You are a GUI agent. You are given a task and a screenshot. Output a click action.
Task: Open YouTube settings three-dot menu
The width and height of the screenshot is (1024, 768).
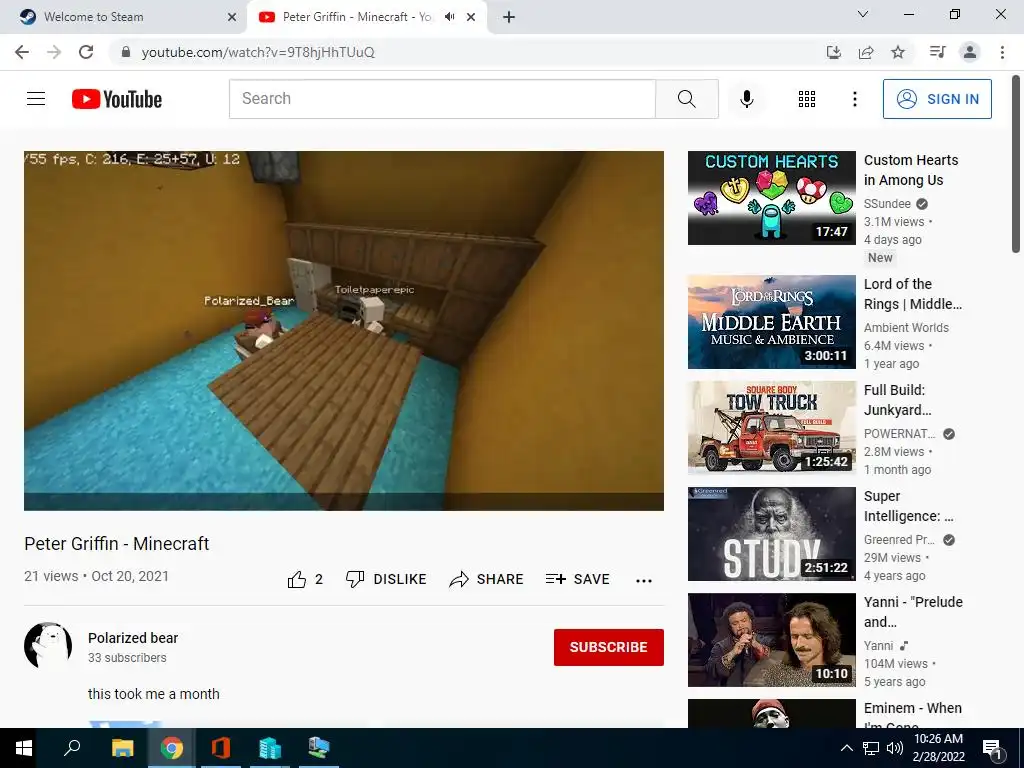(854, 99)
